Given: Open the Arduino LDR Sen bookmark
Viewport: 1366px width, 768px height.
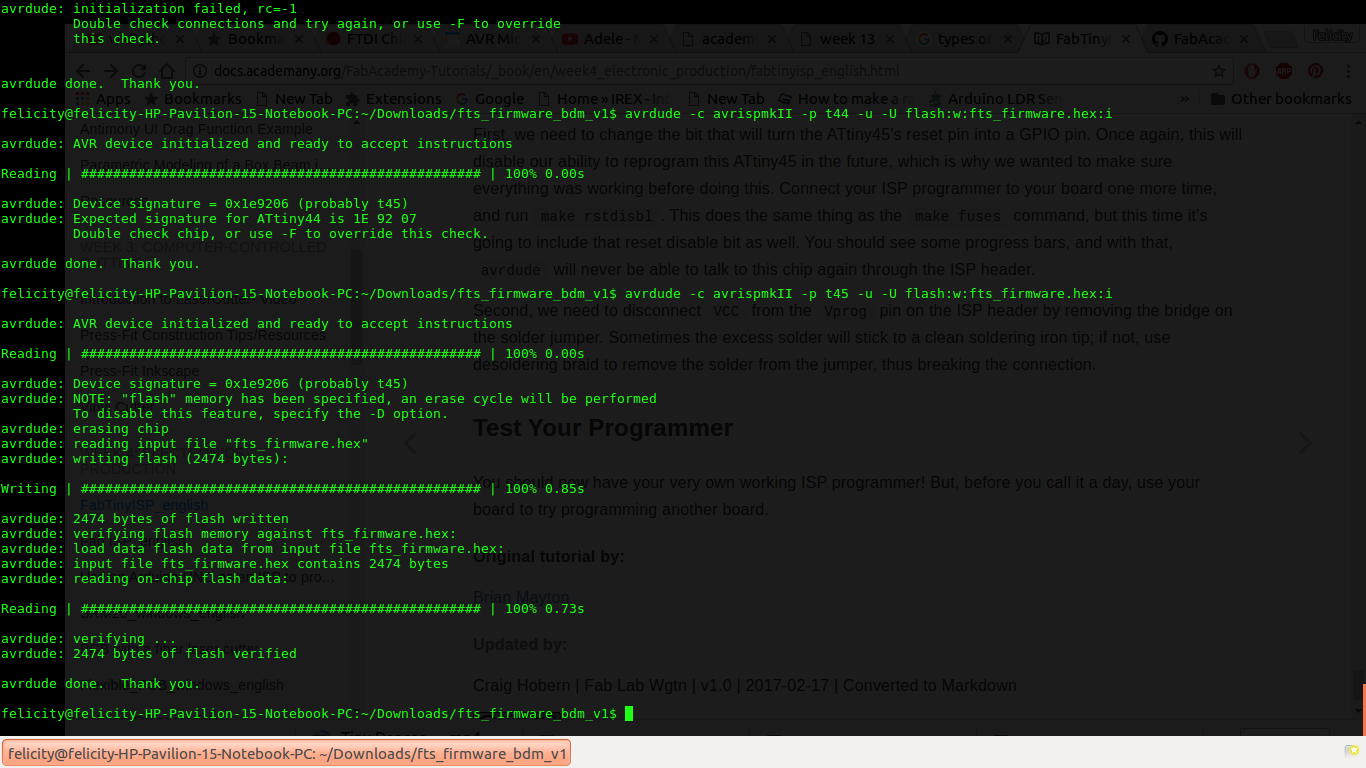Looking at the screenshot, I should click(996, 99).
